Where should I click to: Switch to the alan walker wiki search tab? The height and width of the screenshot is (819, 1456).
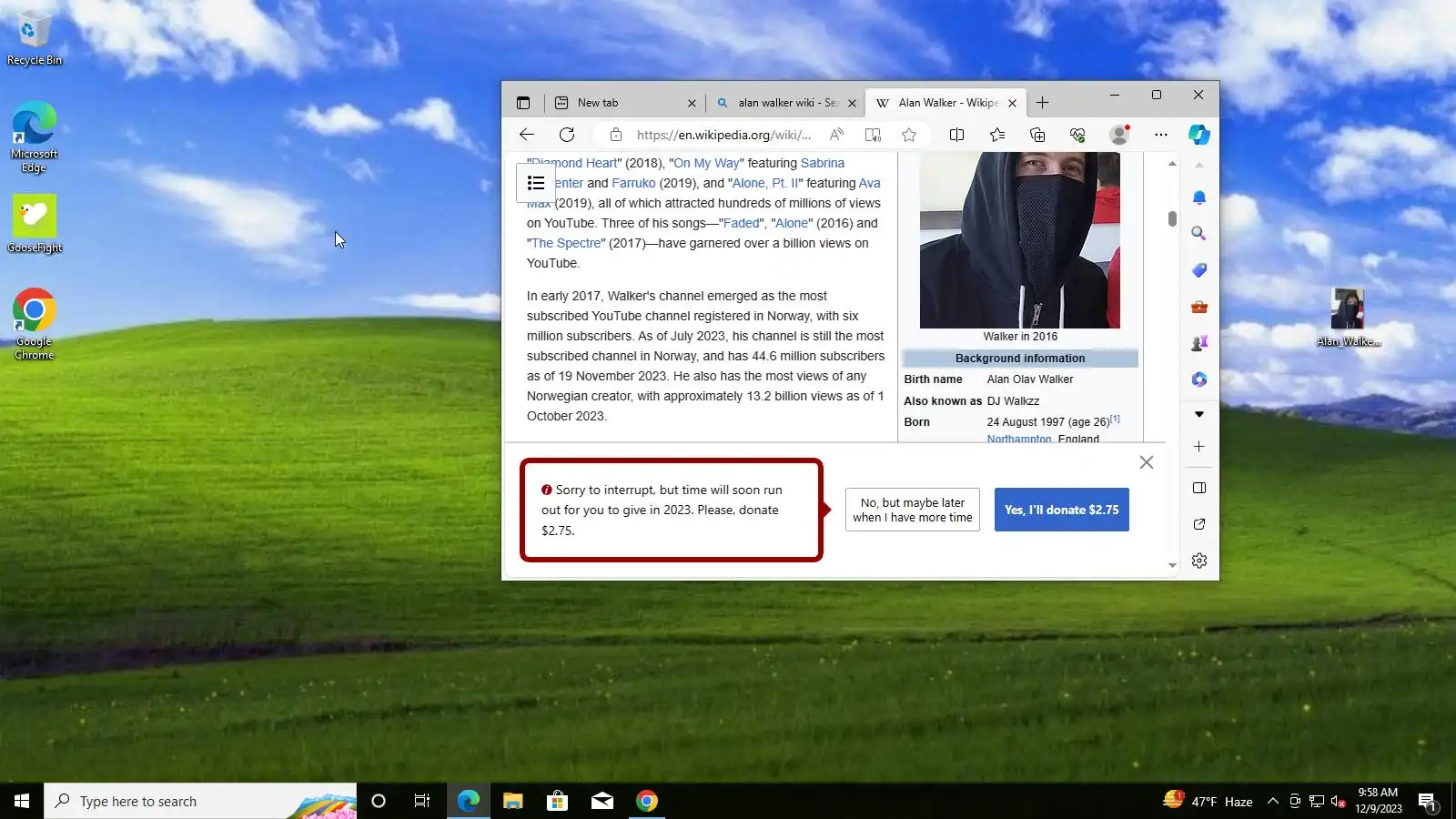(x=786, y=103)
